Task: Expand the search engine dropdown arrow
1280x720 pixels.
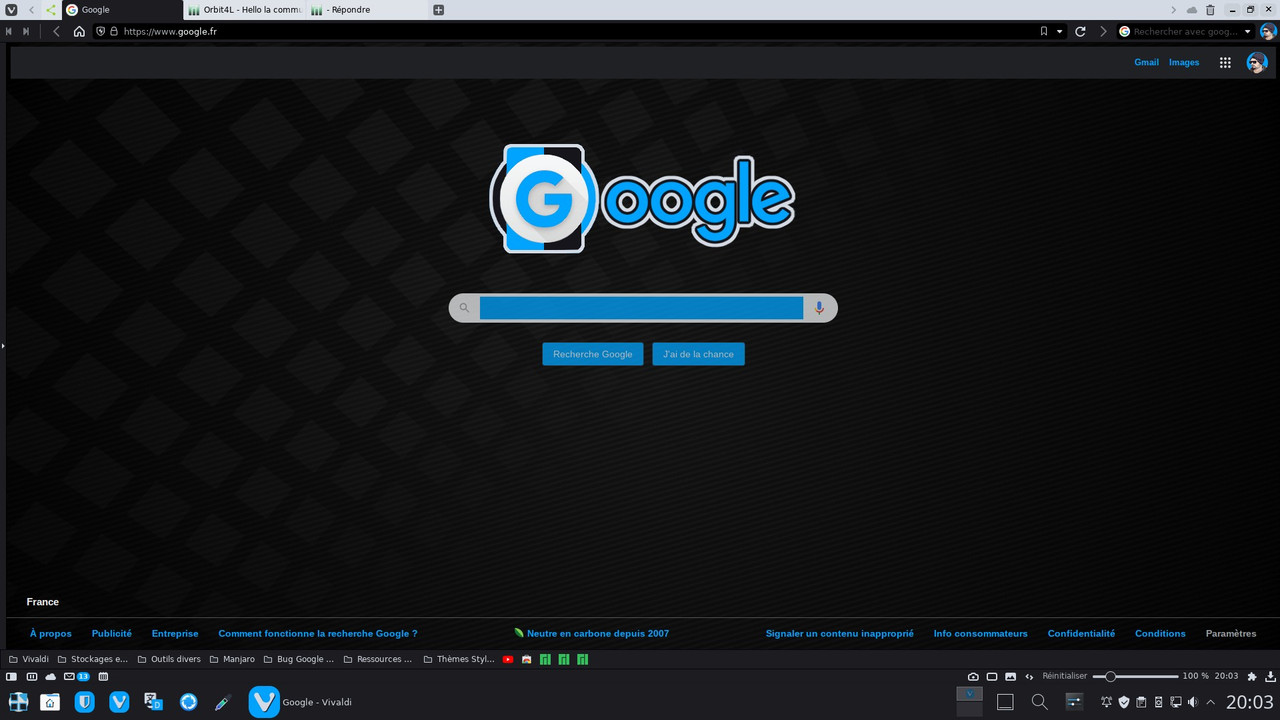Action: point(1248,31)
